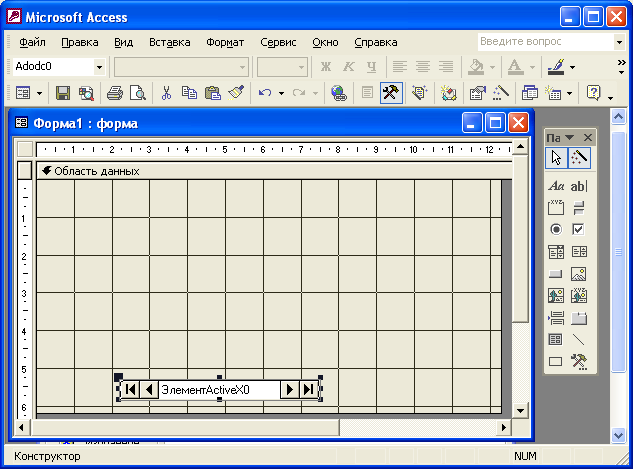Image resolution: width=633 pixels, height=469 pixels.
Task: Select the Command Button tool
Action: [x=556, y=274]
